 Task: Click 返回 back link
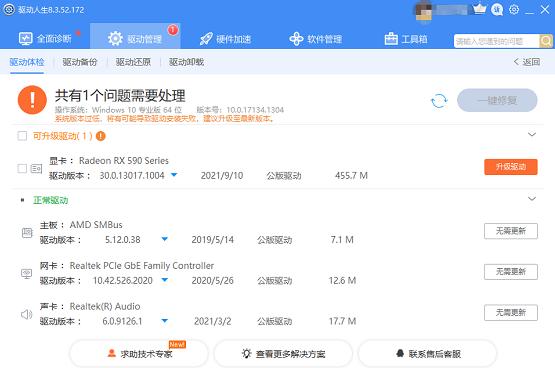click(527, 62)
